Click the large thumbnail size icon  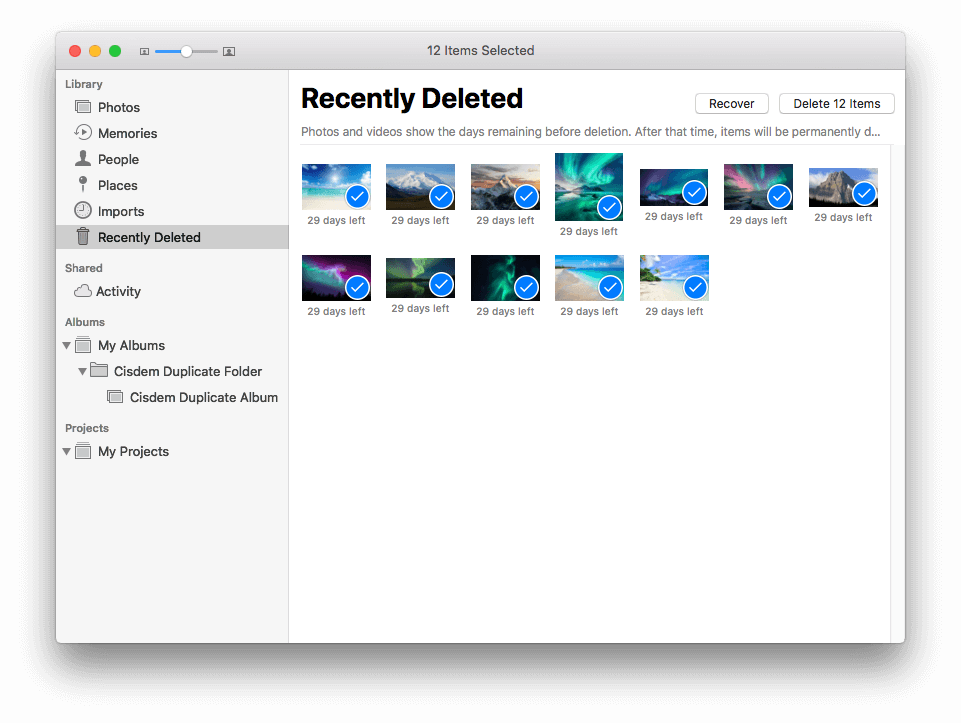point(228,50)
